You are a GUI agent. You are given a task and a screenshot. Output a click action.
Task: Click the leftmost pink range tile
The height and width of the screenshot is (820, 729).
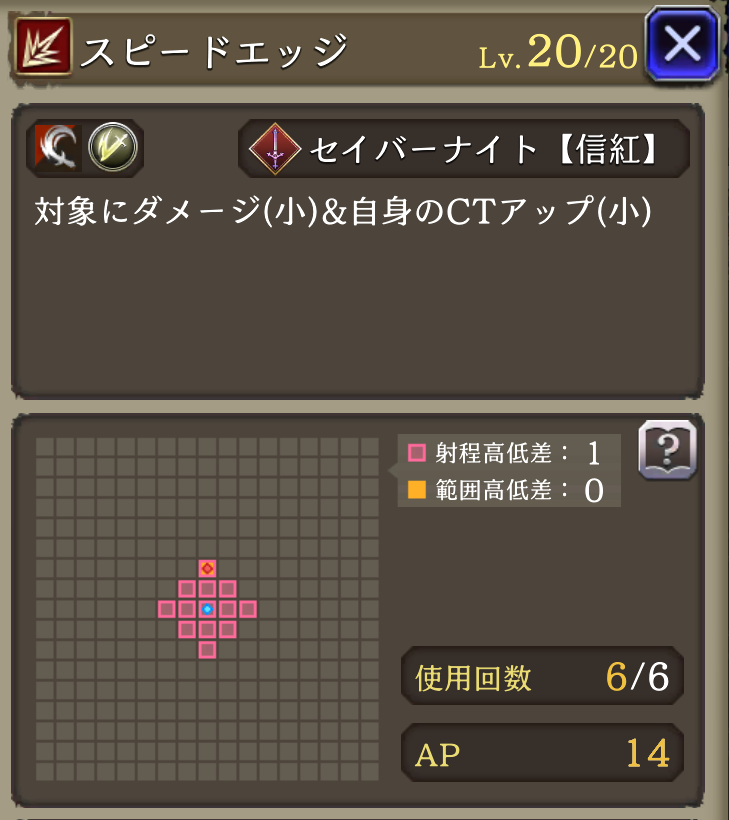(x=167, y=609)
